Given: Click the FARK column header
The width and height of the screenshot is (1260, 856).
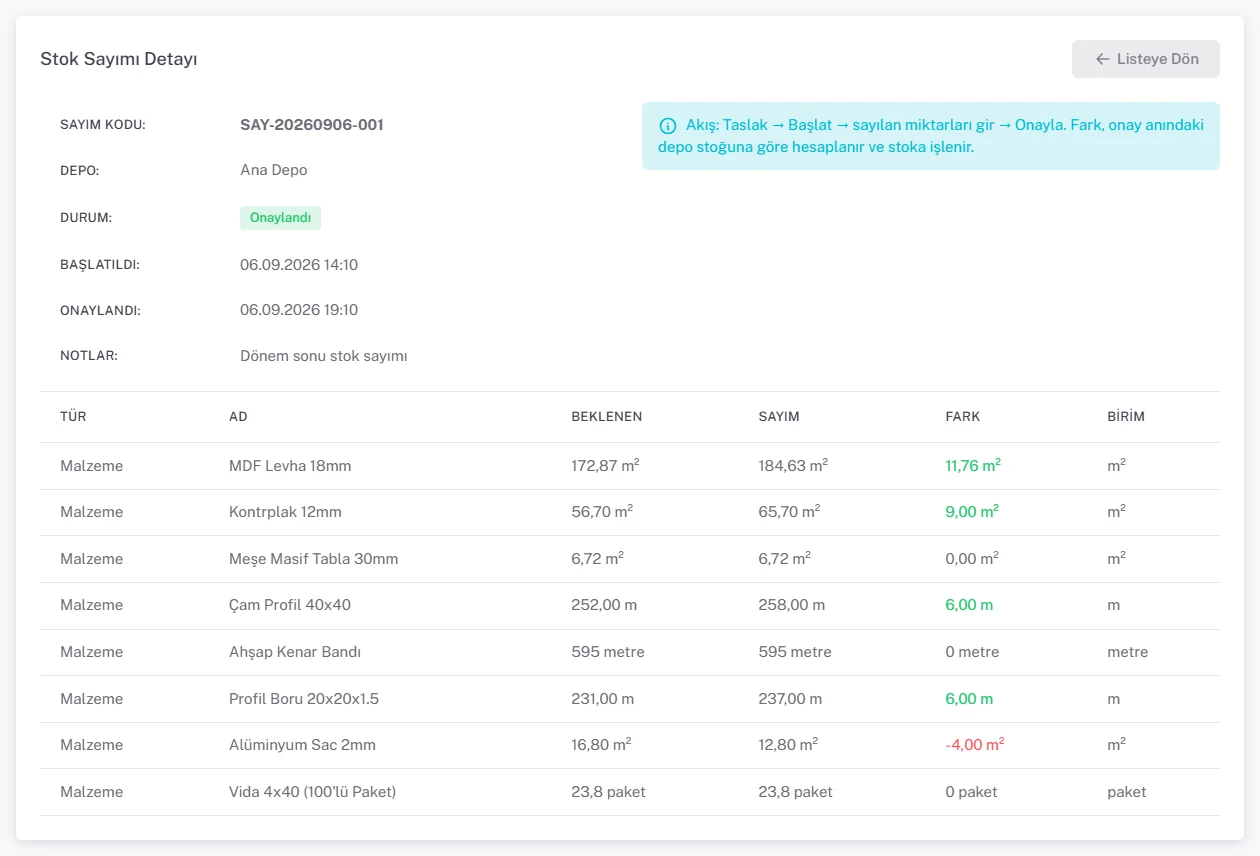Looking at the screenshot, I should pos(963,416).
